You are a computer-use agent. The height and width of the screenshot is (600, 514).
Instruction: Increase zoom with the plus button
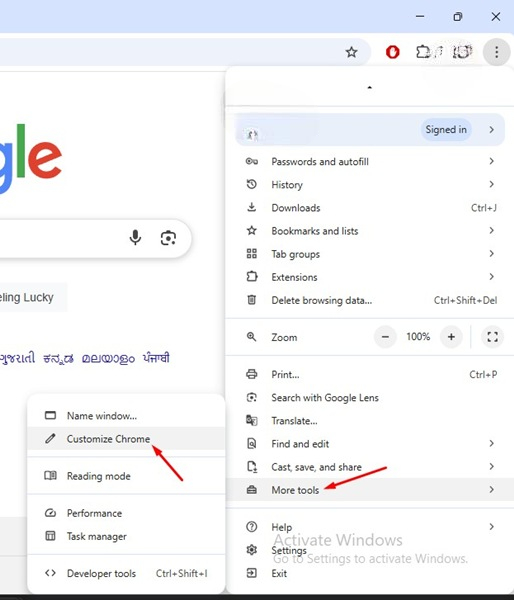[451, 337]
